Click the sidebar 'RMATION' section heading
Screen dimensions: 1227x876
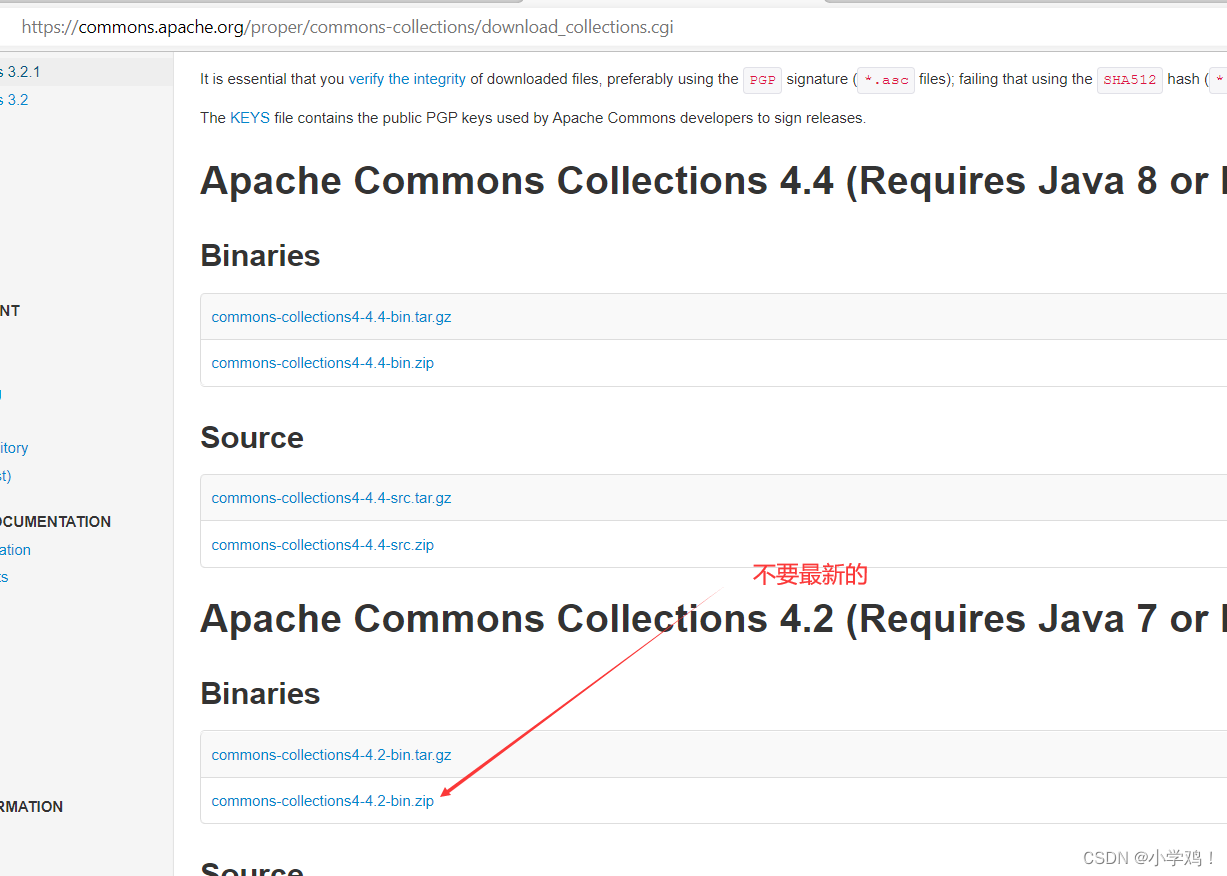(31, 807)
